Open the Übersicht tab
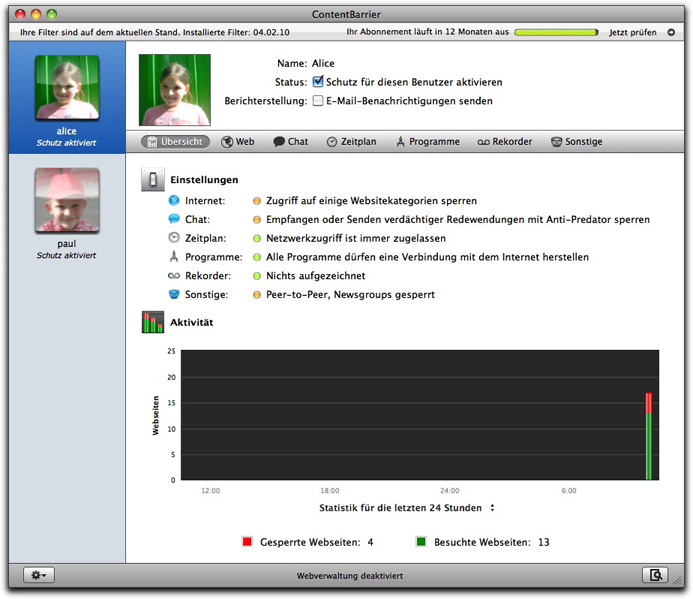 (x=175, y=141)
